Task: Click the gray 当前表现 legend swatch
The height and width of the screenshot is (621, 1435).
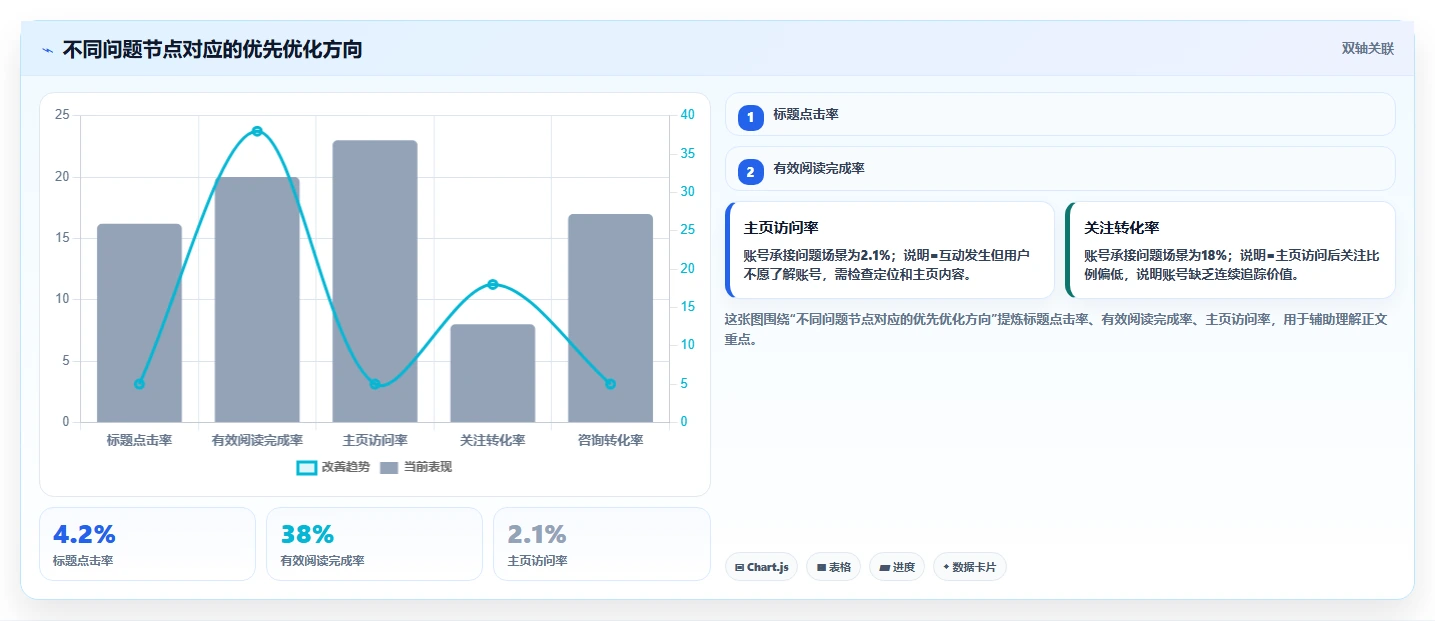Action: click(x=389, y=467)
